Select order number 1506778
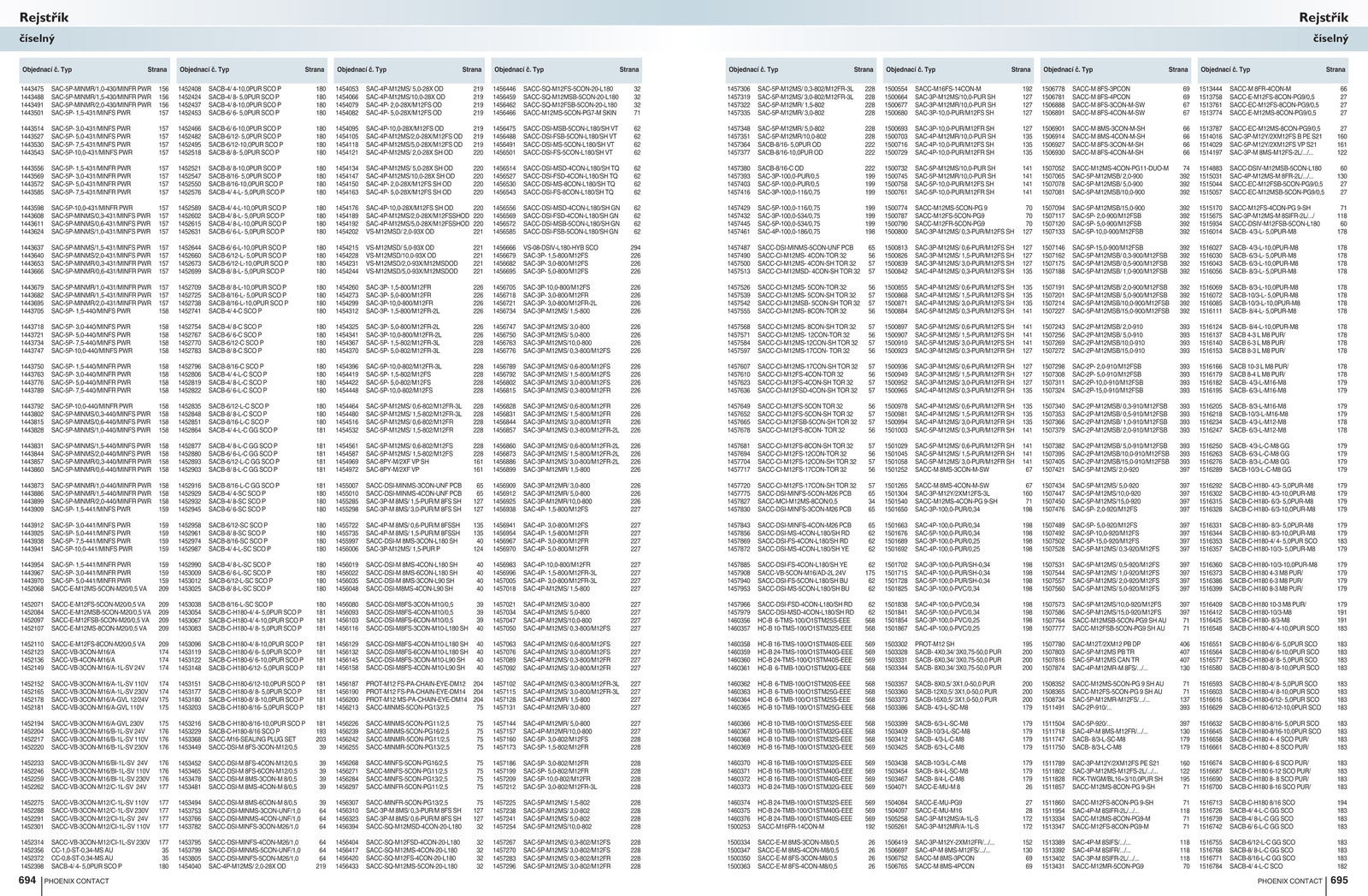This screenshot has height=896, width=1368. click(1053, 89)
